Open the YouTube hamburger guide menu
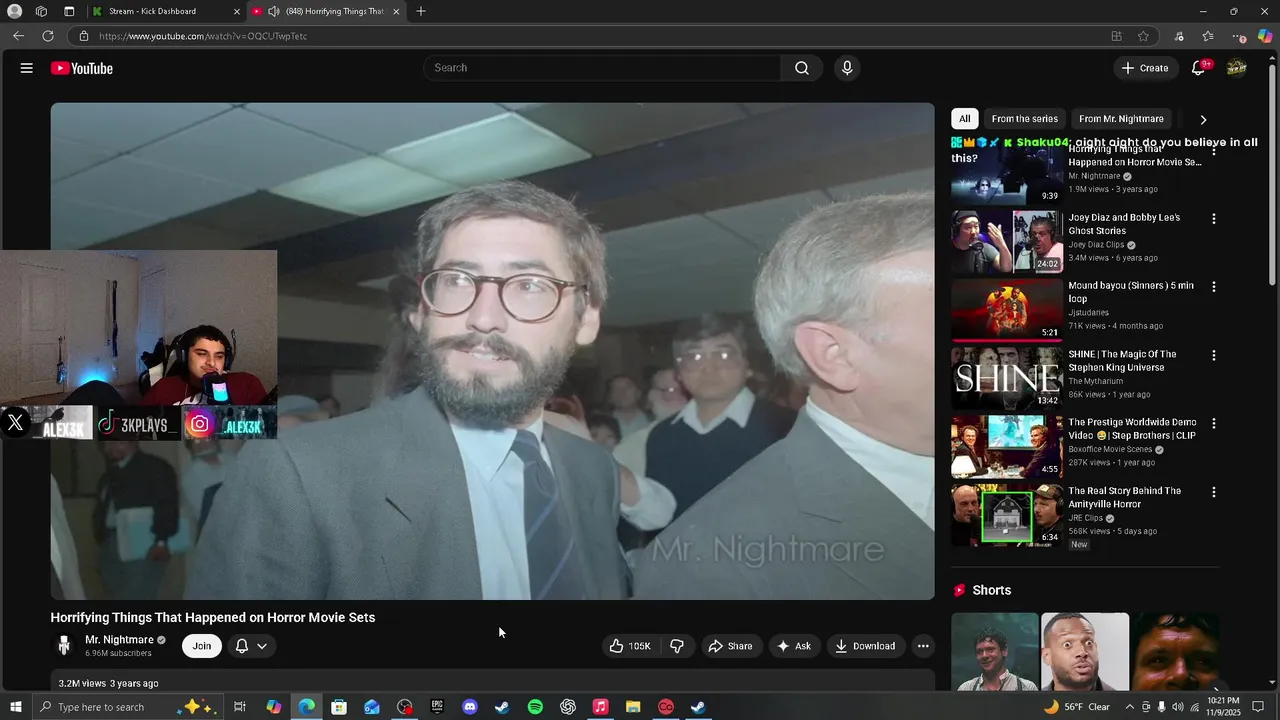Screen dimensions: 1280x720 click(x=27, y=68)
